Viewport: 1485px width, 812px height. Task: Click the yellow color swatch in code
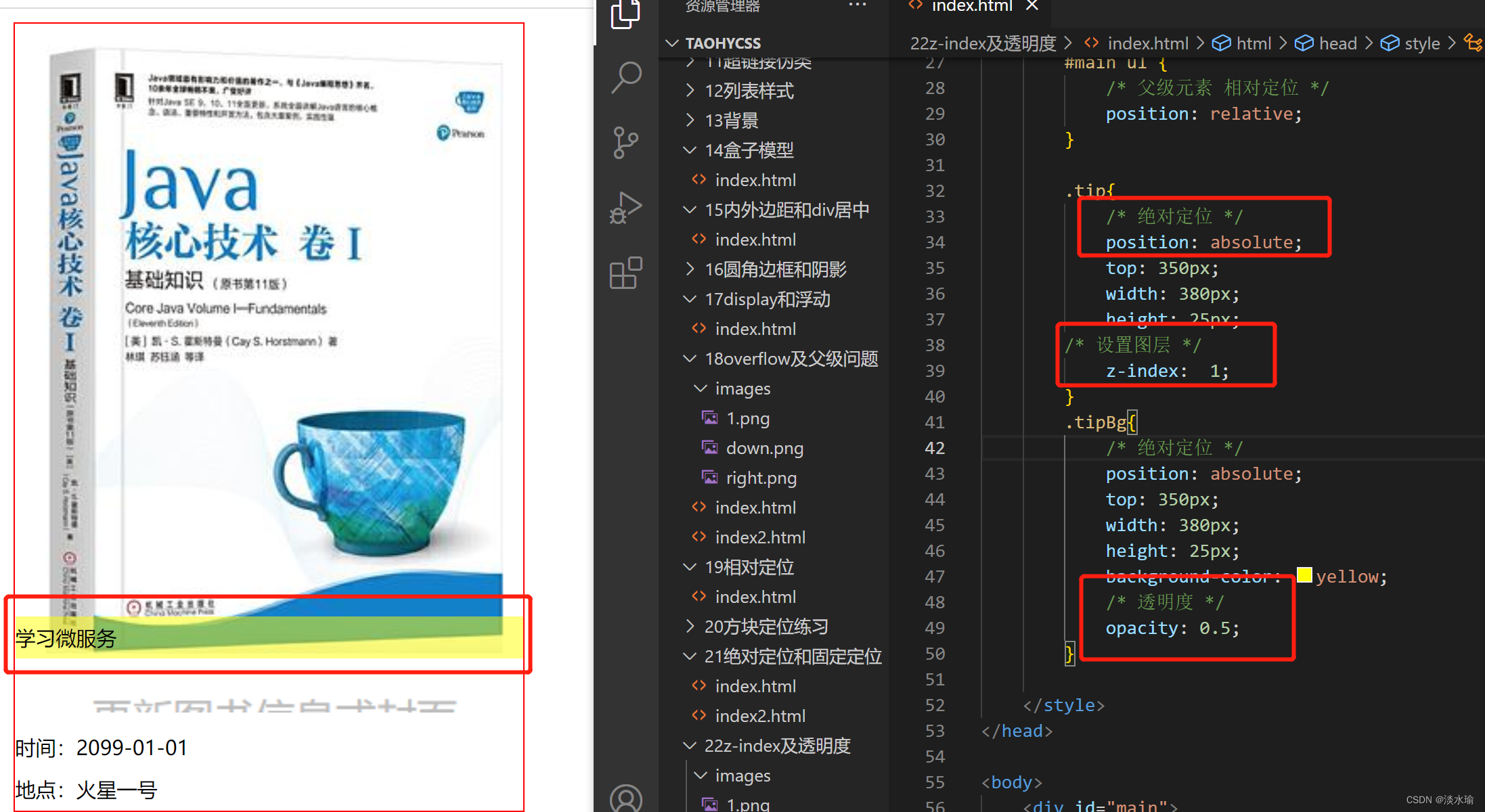[x=1304, y=575]
